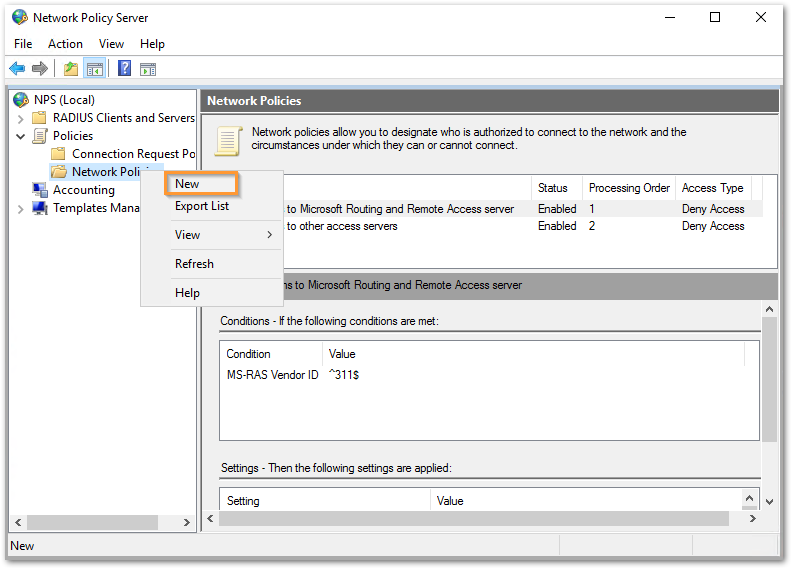Collapse the Policies tree node
The image size is (792, 569).
21,136
